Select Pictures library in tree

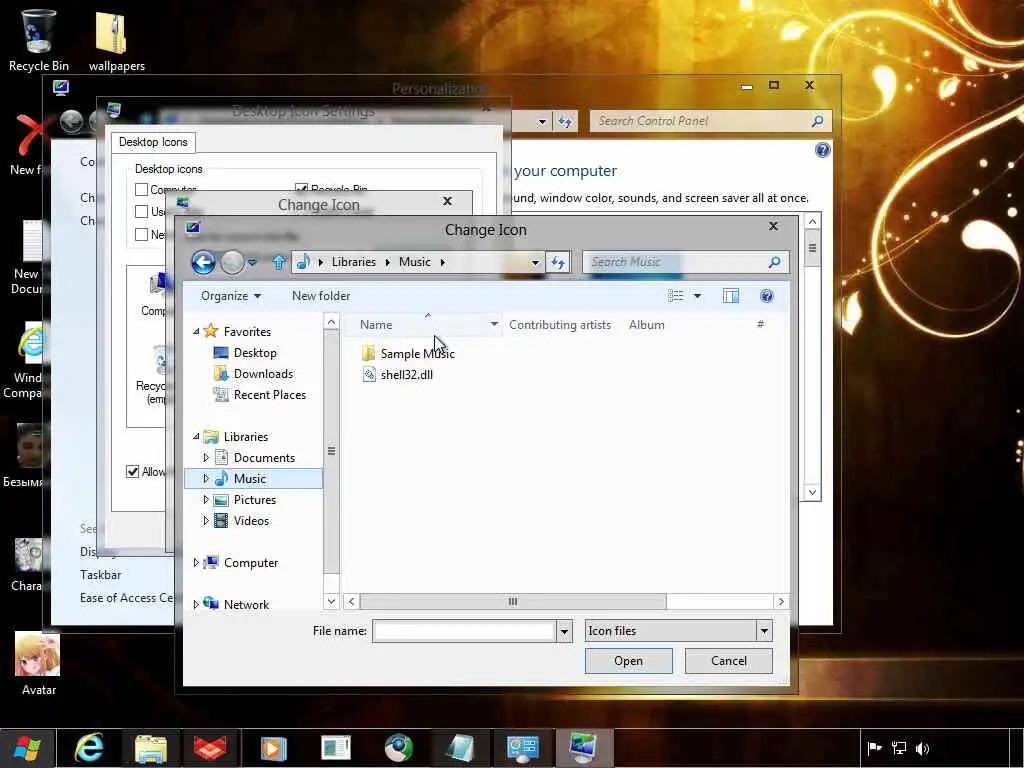(245, 500)
